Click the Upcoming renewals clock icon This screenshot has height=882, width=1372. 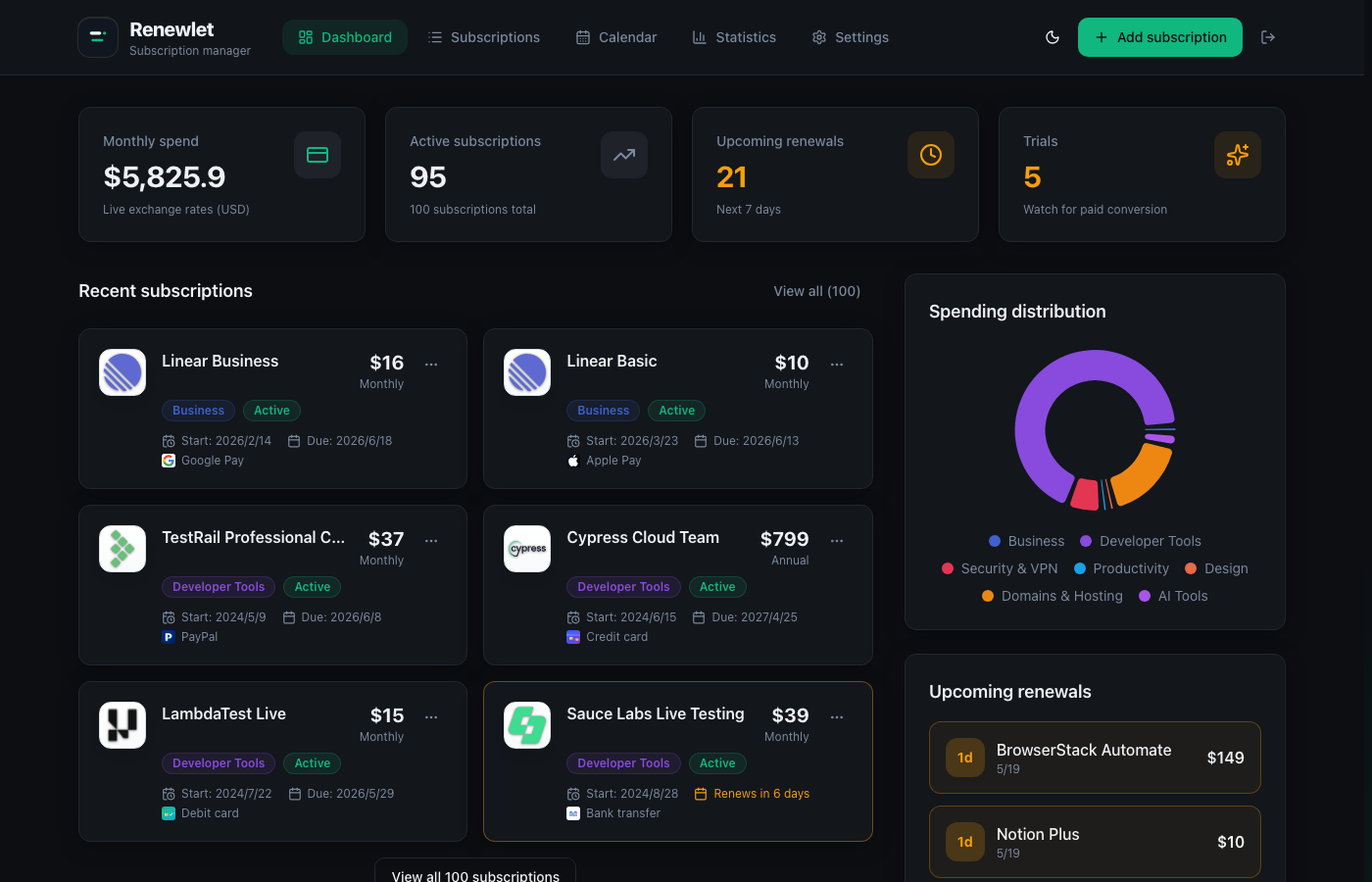(x=931, y=155)
